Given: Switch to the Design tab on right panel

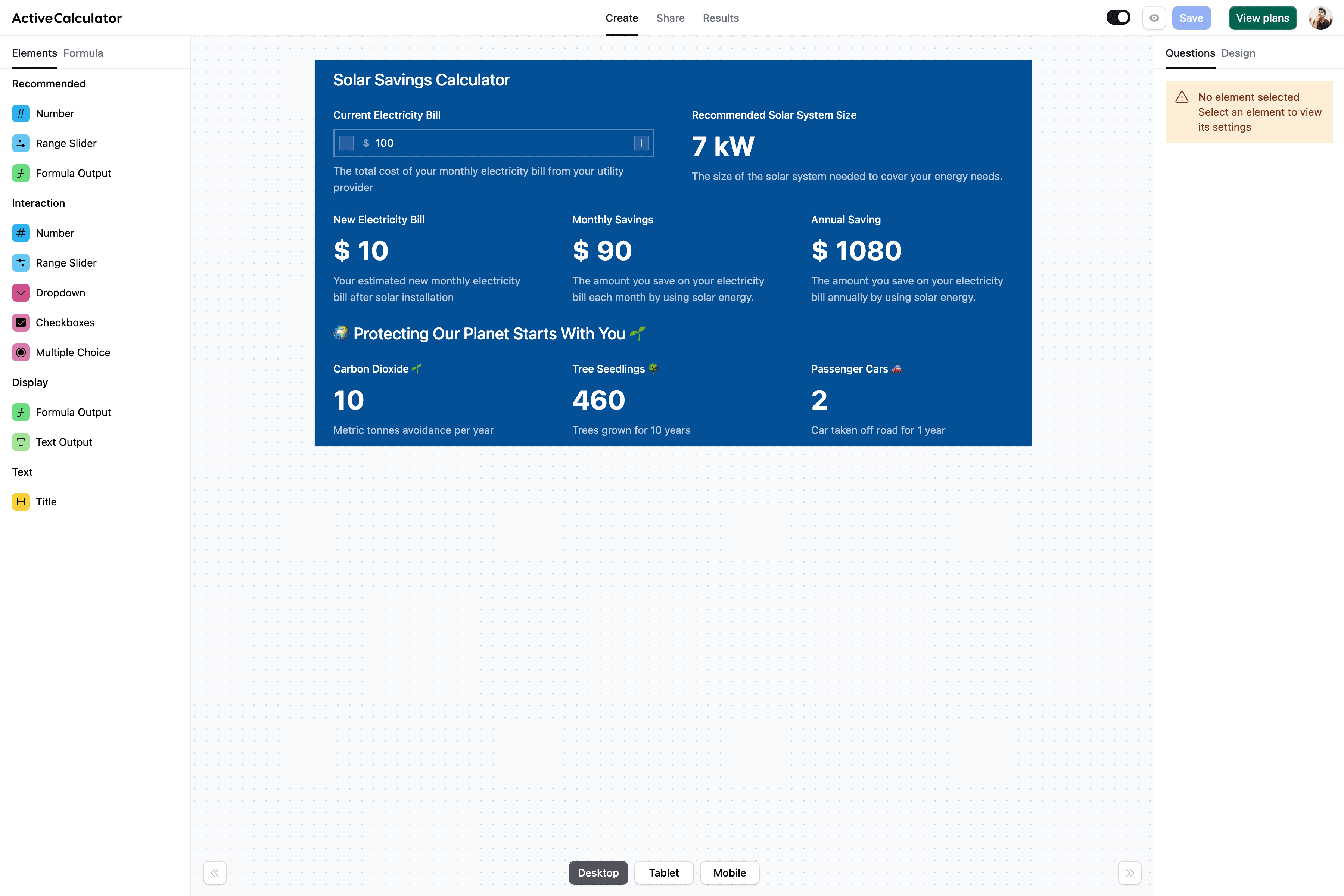Looking at the screenshot, I should pyautogui.click(x=1238, y=53).
